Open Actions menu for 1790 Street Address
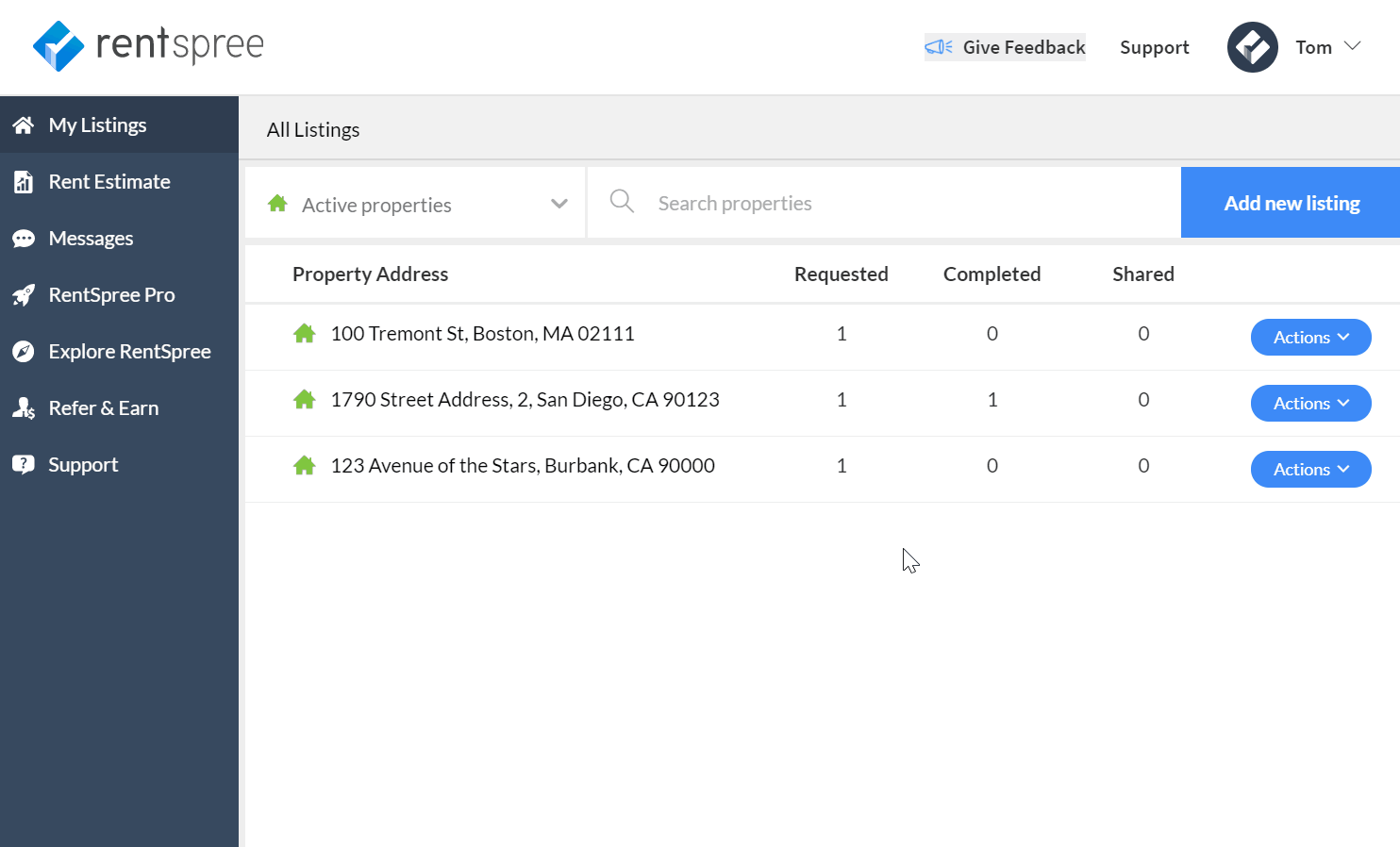 [1310, 403]
